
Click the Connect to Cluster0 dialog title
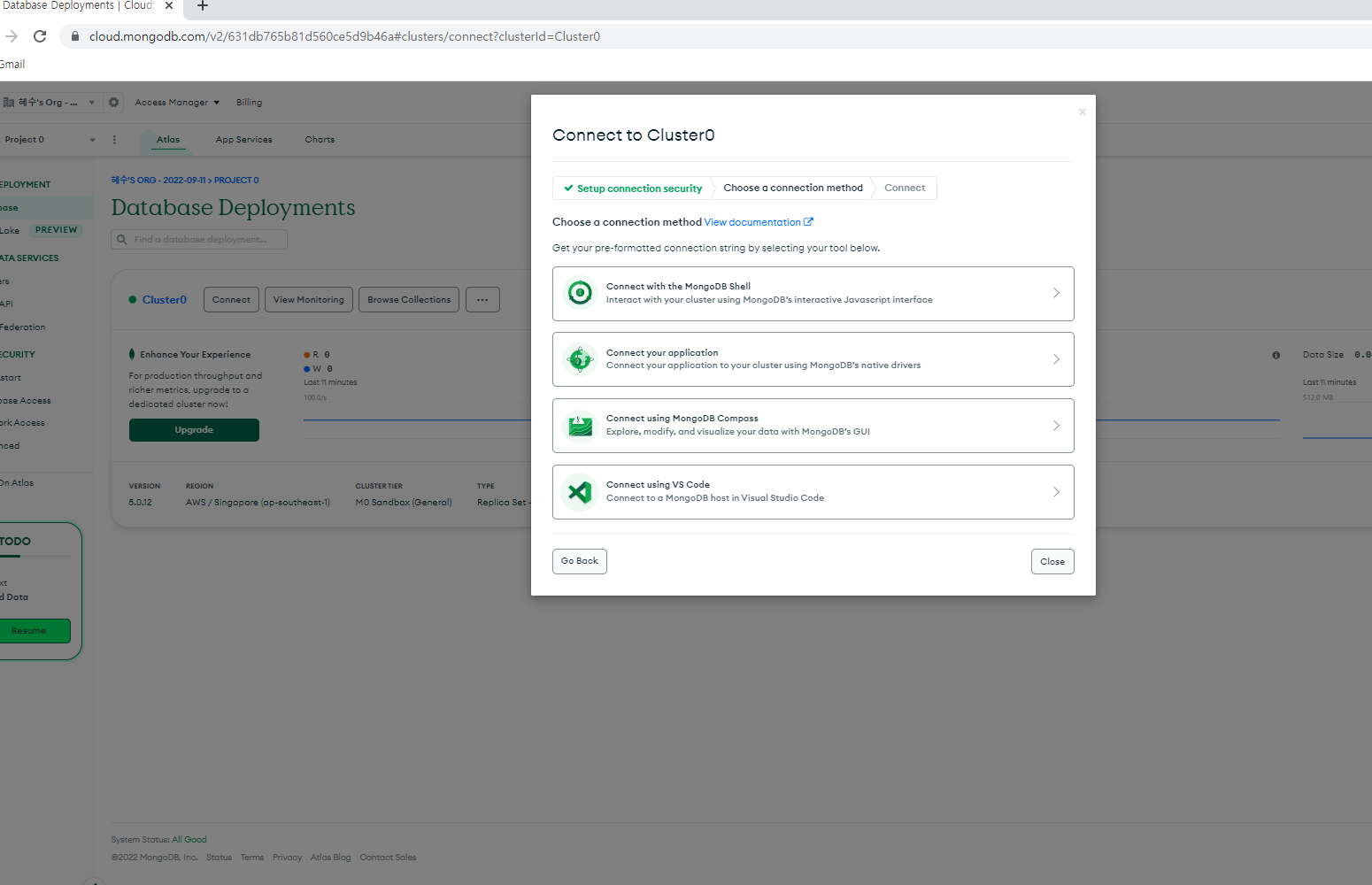633,135
